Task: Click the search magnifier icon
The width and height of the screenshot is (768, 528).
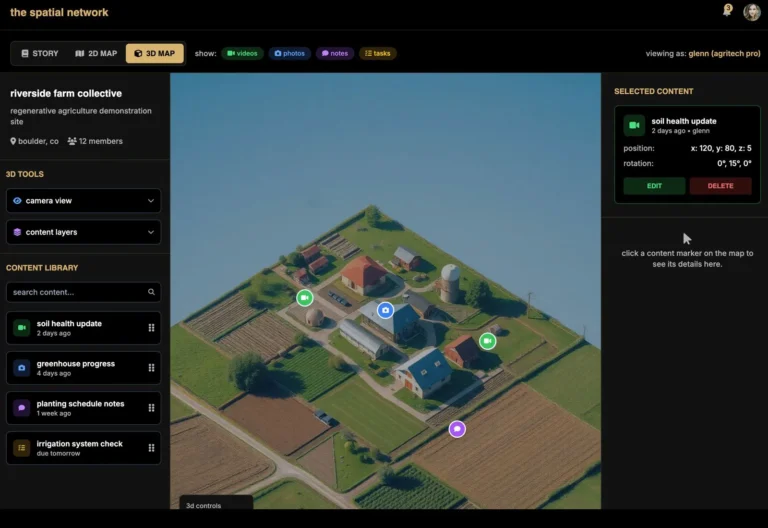Action: click(x=152, y=292)
